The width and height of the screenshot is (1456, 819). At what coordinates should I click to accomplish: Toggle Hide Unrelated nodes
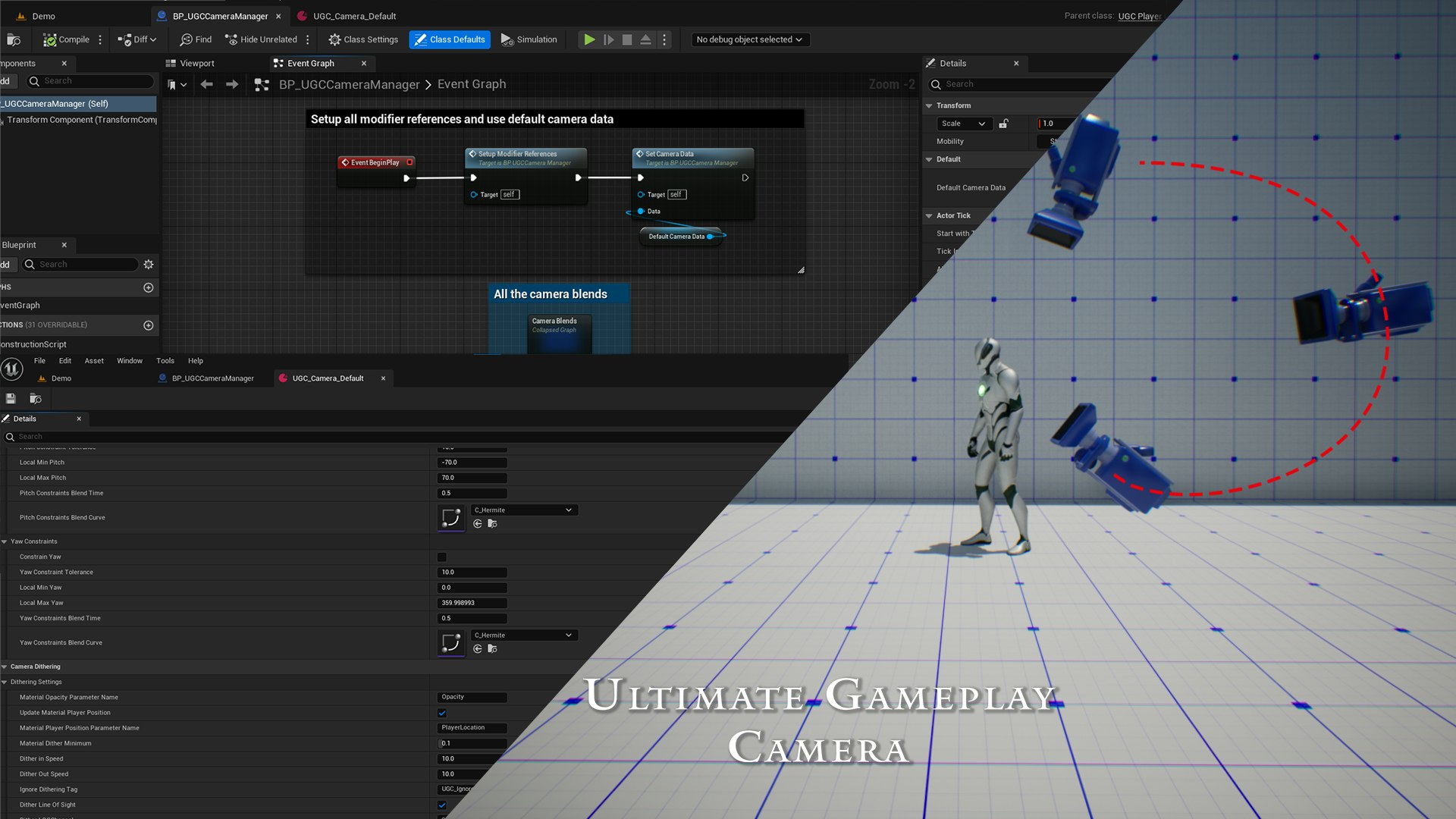[263, 39]
